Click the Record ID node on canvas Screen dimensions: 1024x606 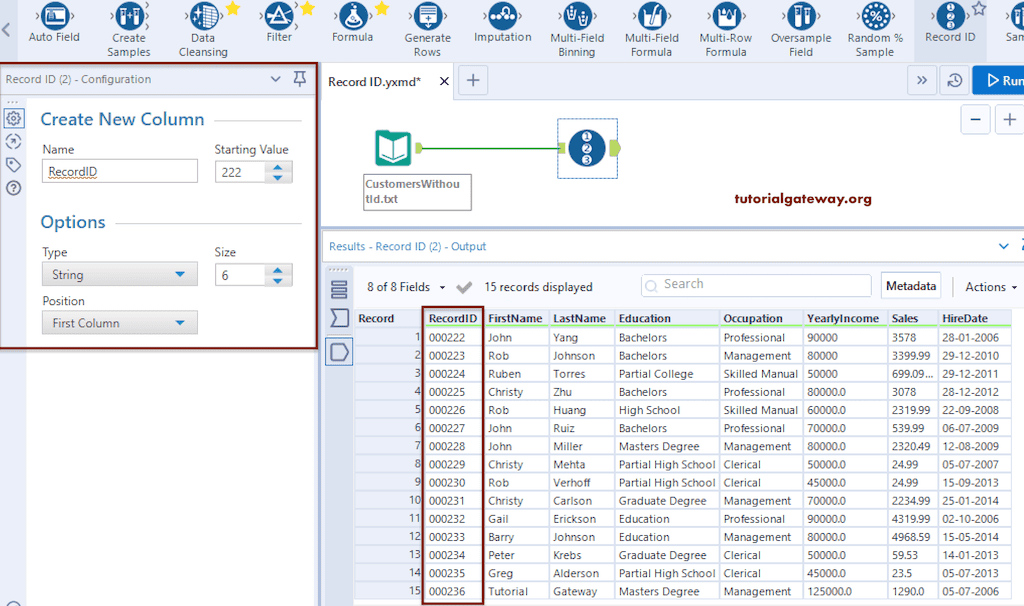click(x=587, y=149)
